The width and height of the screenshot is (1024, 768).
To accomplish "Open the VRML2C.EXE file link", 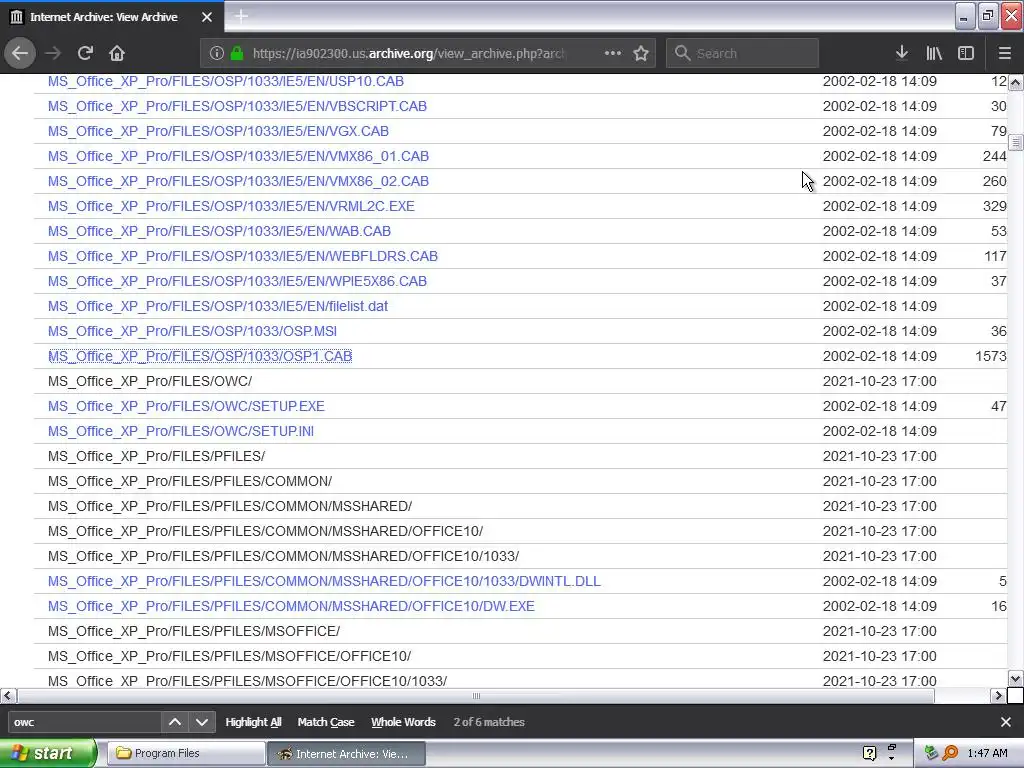I will point(231,206).
